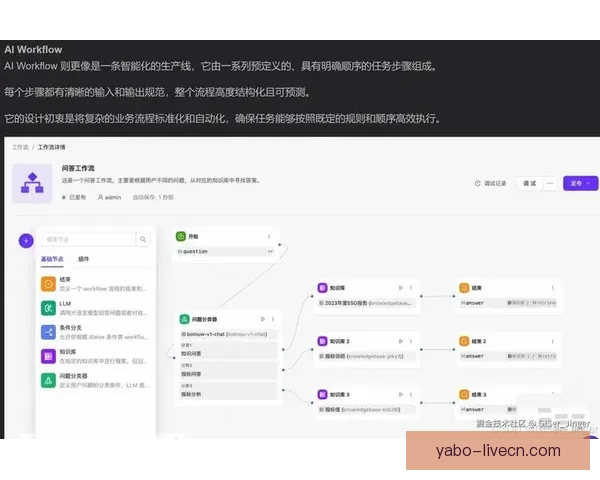Image resolution: width=600 pixels, height=480 pixels.
Task: Click the answer row in 结束 2 node
Action: pos(508,356)
